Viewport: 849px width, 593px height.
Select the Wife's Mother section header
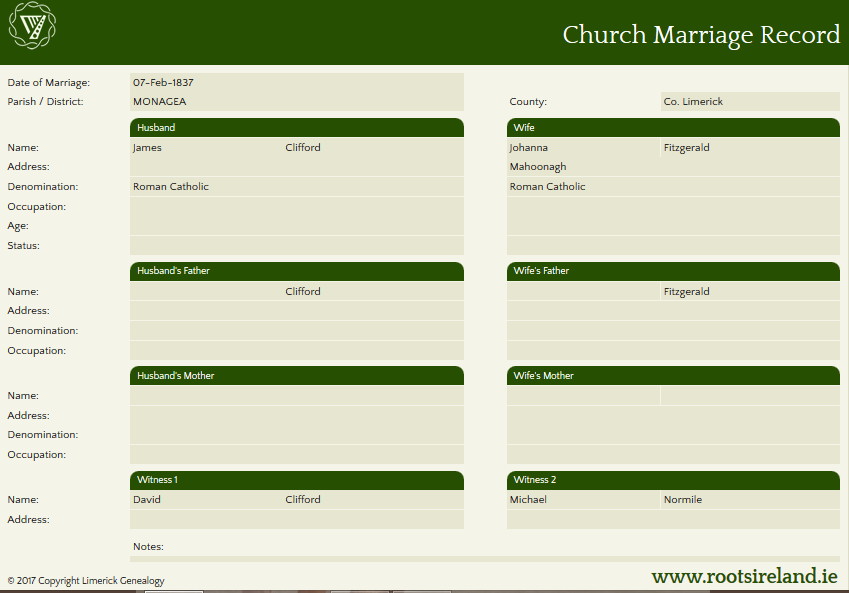[673, 376]
